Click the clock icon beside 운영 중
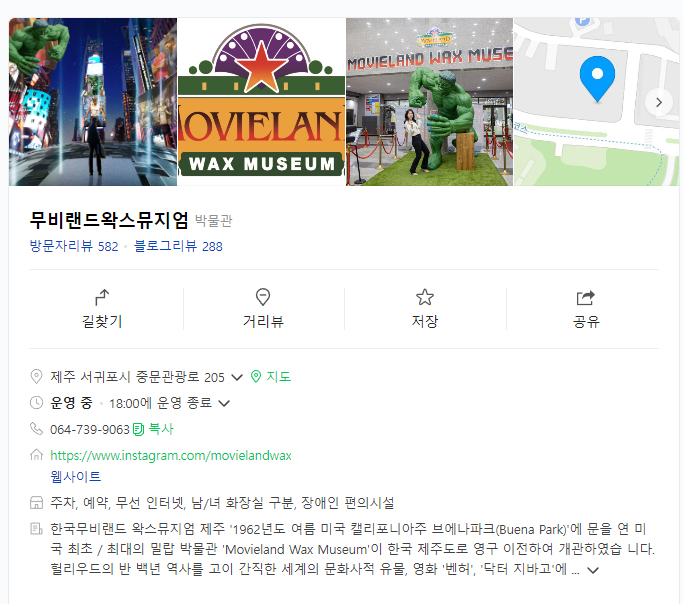 point(37,403)
